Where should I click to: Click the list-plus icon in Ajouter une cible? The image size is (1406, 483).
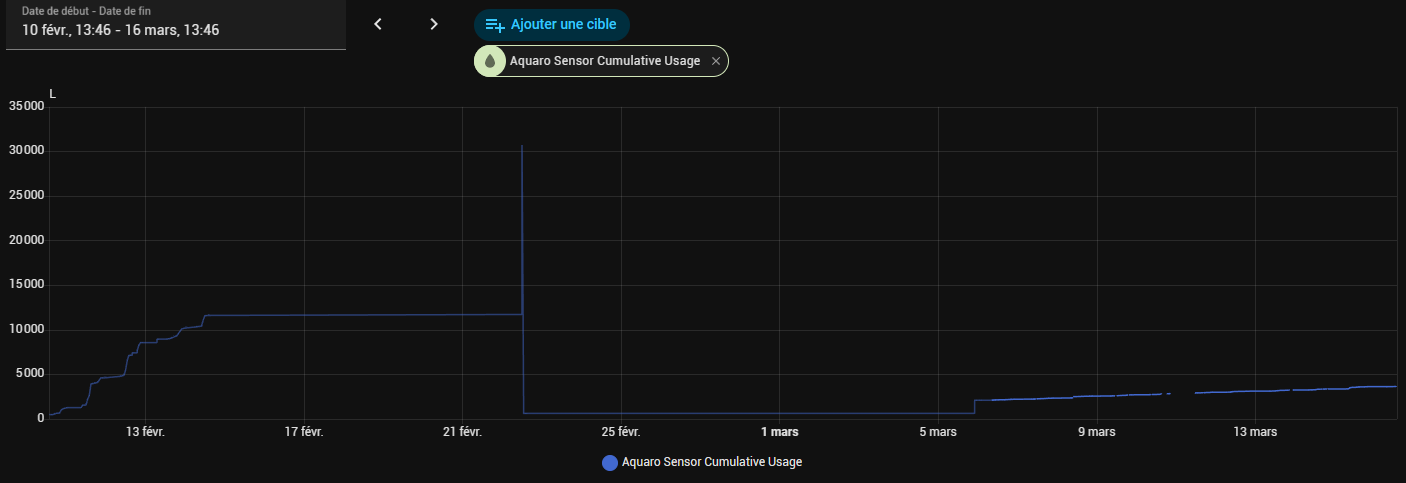pyautogui.click(x=495, y=25)
